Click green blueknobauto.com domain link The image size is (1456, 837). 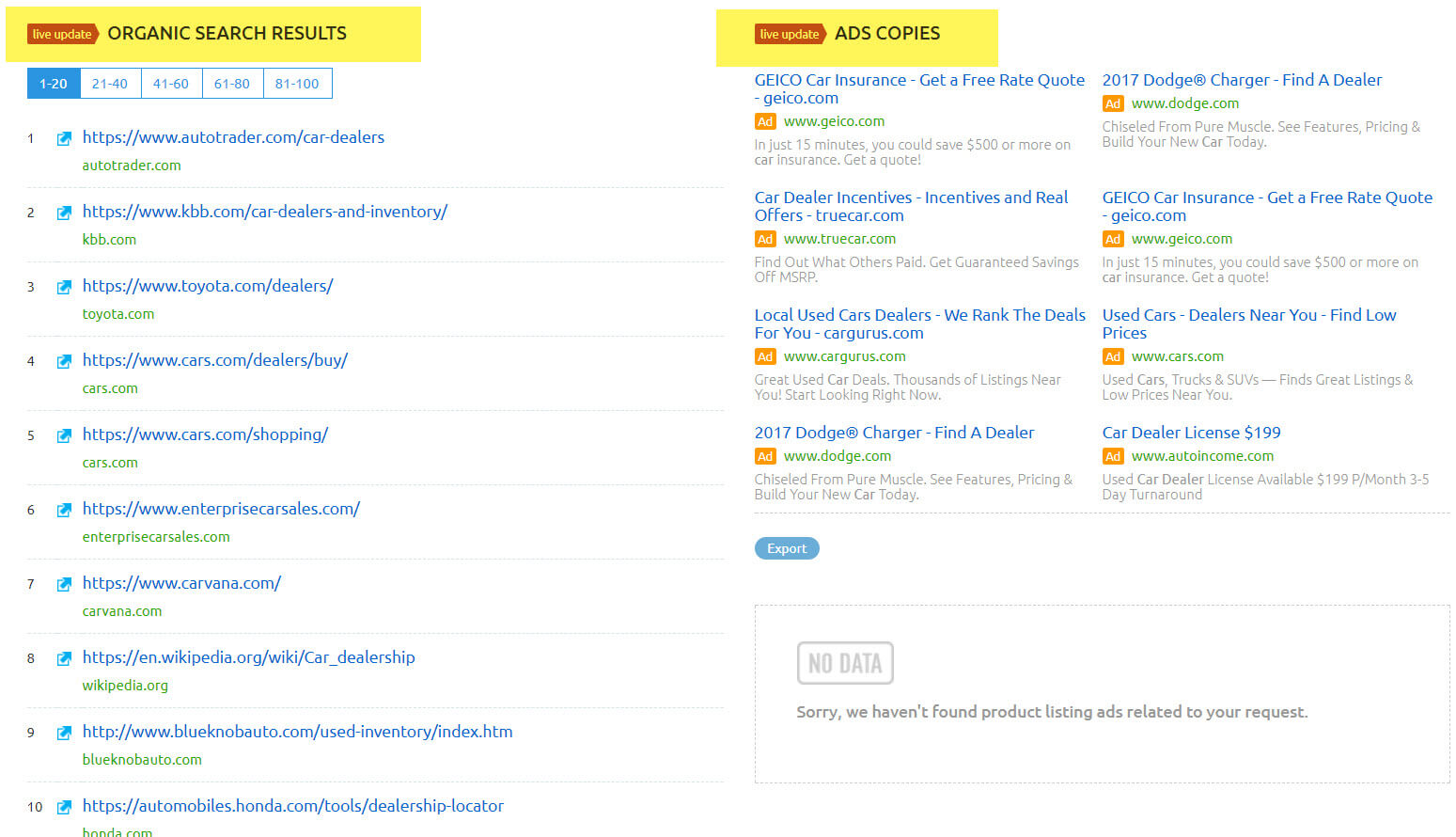pos(142,760)
